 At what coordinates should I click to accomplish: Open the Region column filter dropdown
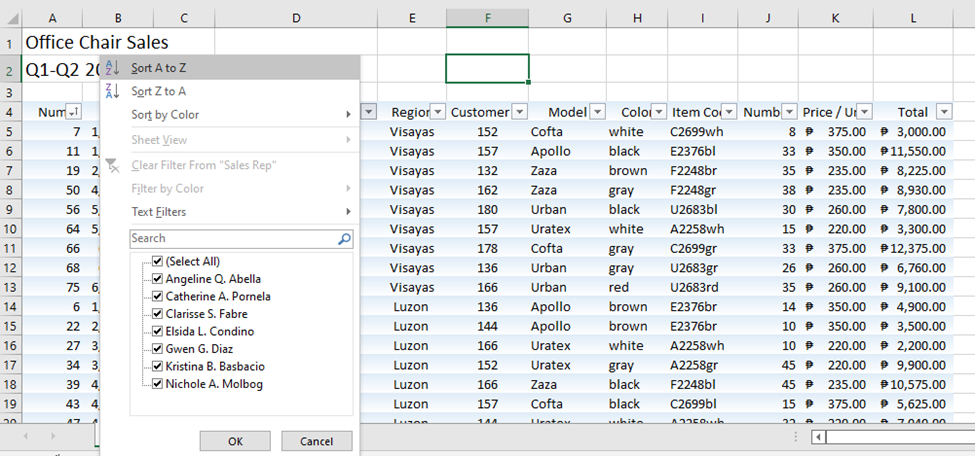click(438, 112)
